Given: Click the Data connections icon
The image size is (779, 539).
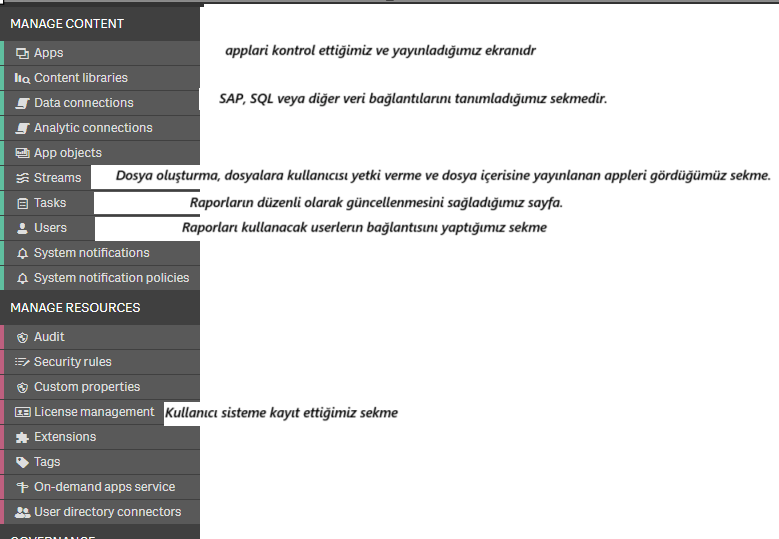Looking at the screenshot, I should (x=22, y=103).
